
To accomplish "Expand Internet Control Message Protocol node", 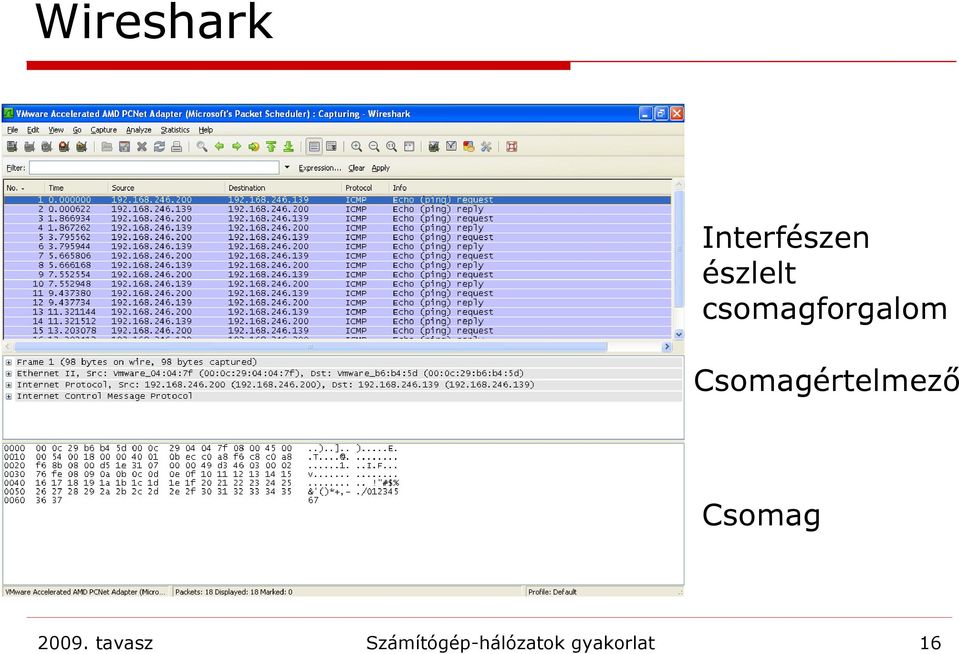I will [9, 396].
